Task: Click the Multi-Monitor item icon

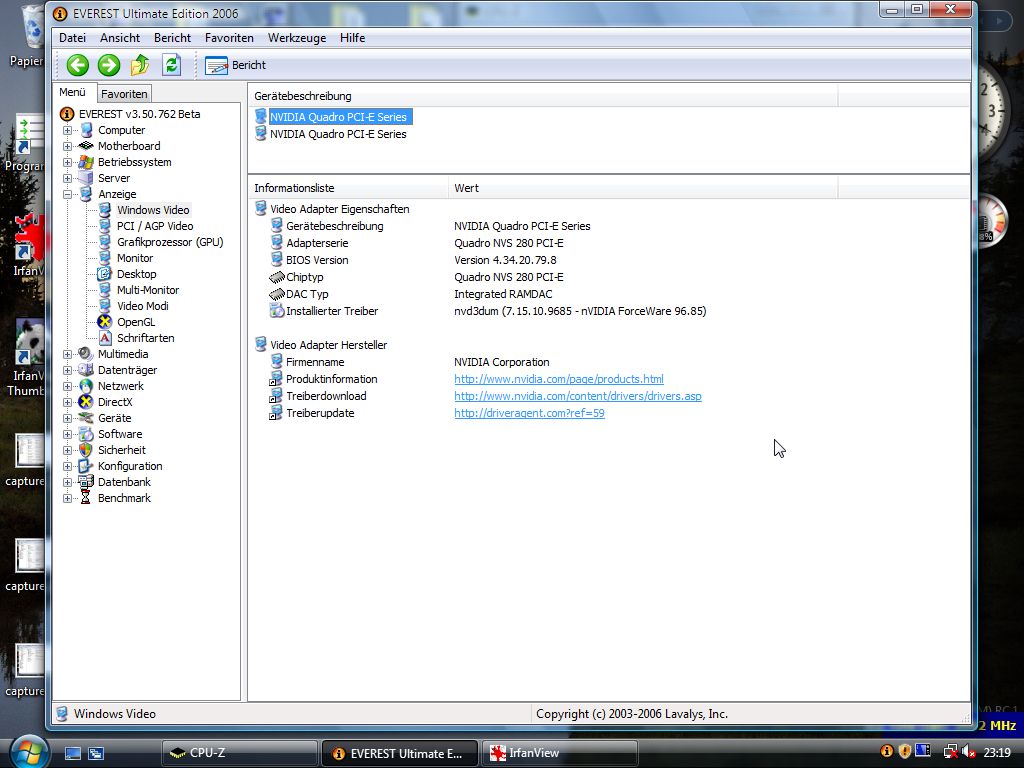Action: point(104,290)
